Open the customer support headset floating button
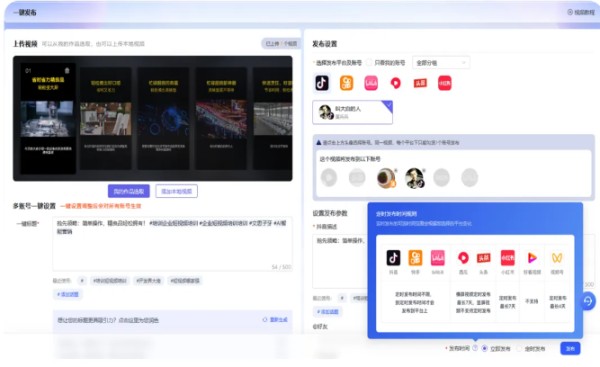This screenshot has width=600, height=367. [x=588, y=301]
